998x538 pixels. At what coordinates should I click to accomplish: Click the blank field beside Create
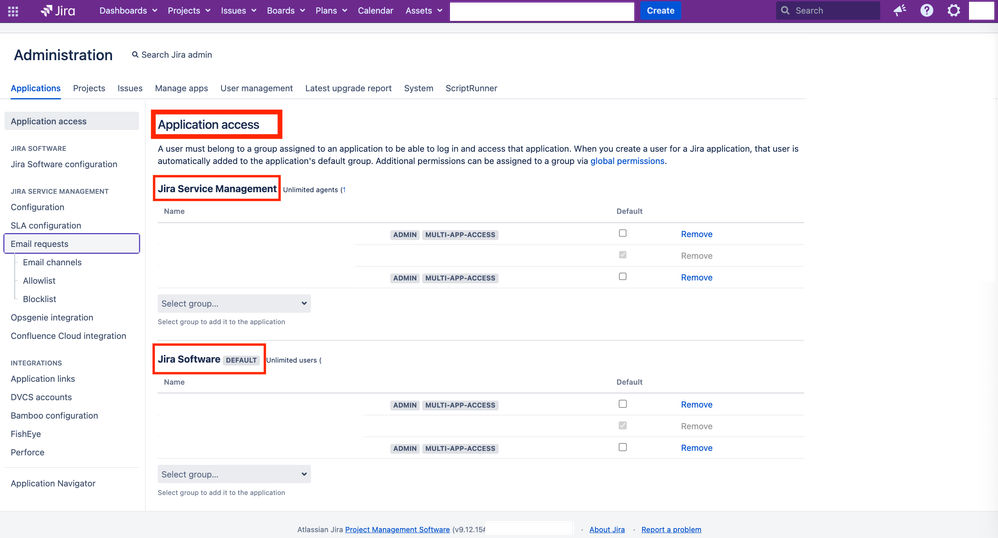pos(542,11)
